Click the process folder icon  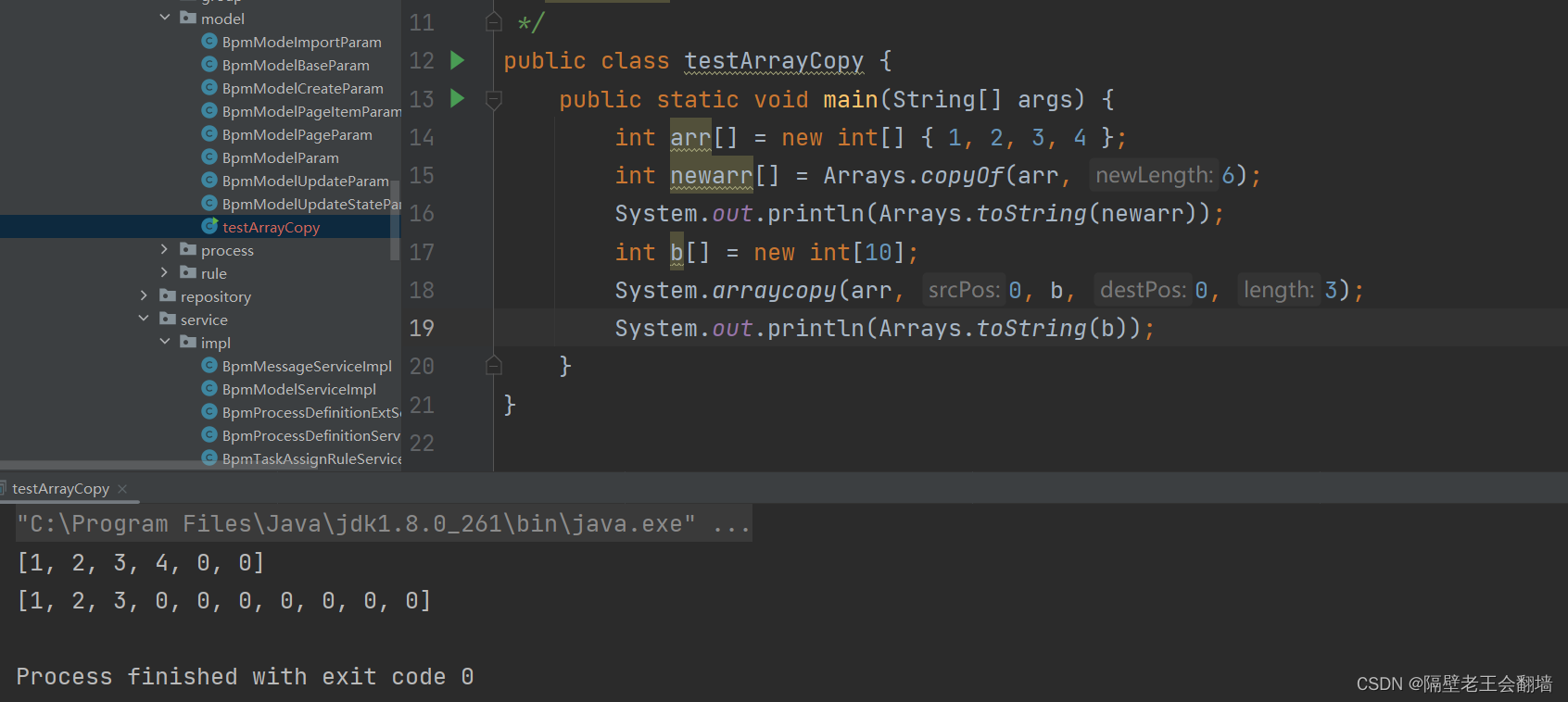point(188,249)
